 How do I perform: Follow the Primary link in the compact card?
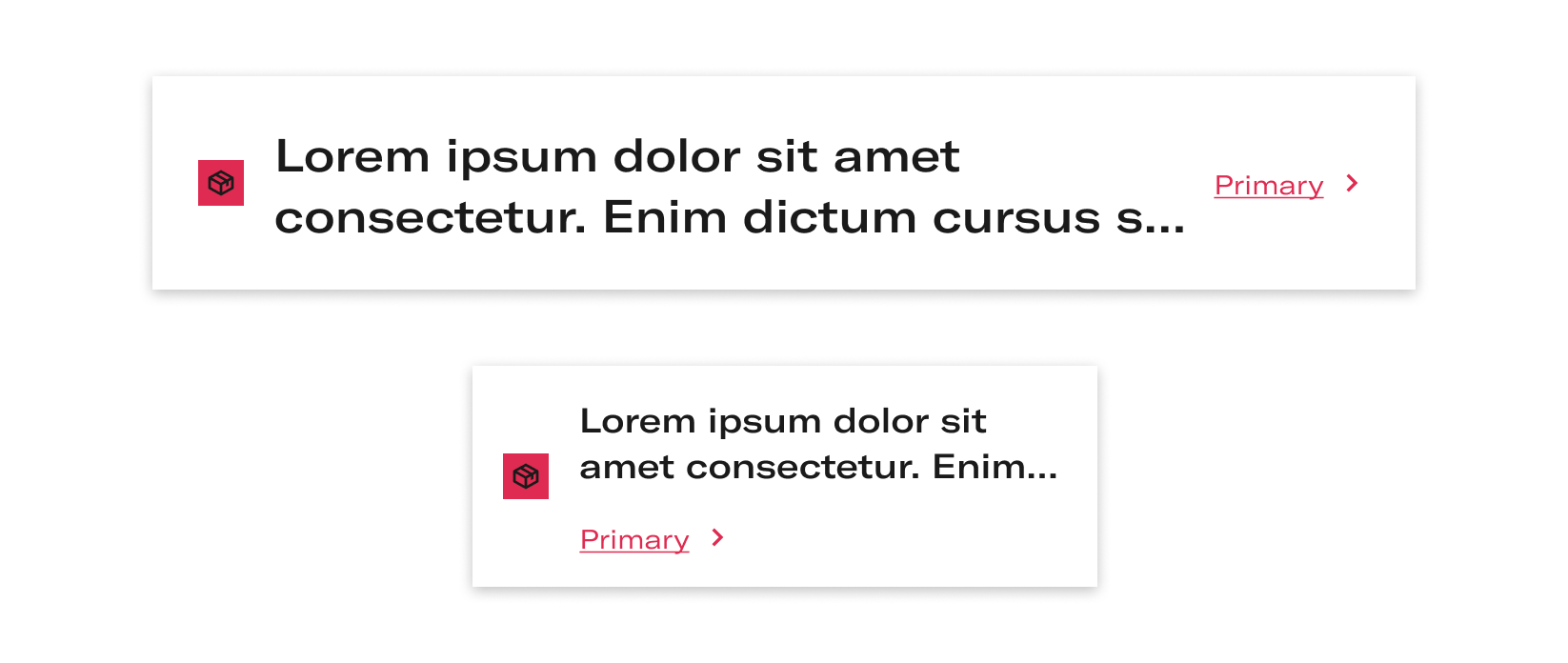click(634, 539)
